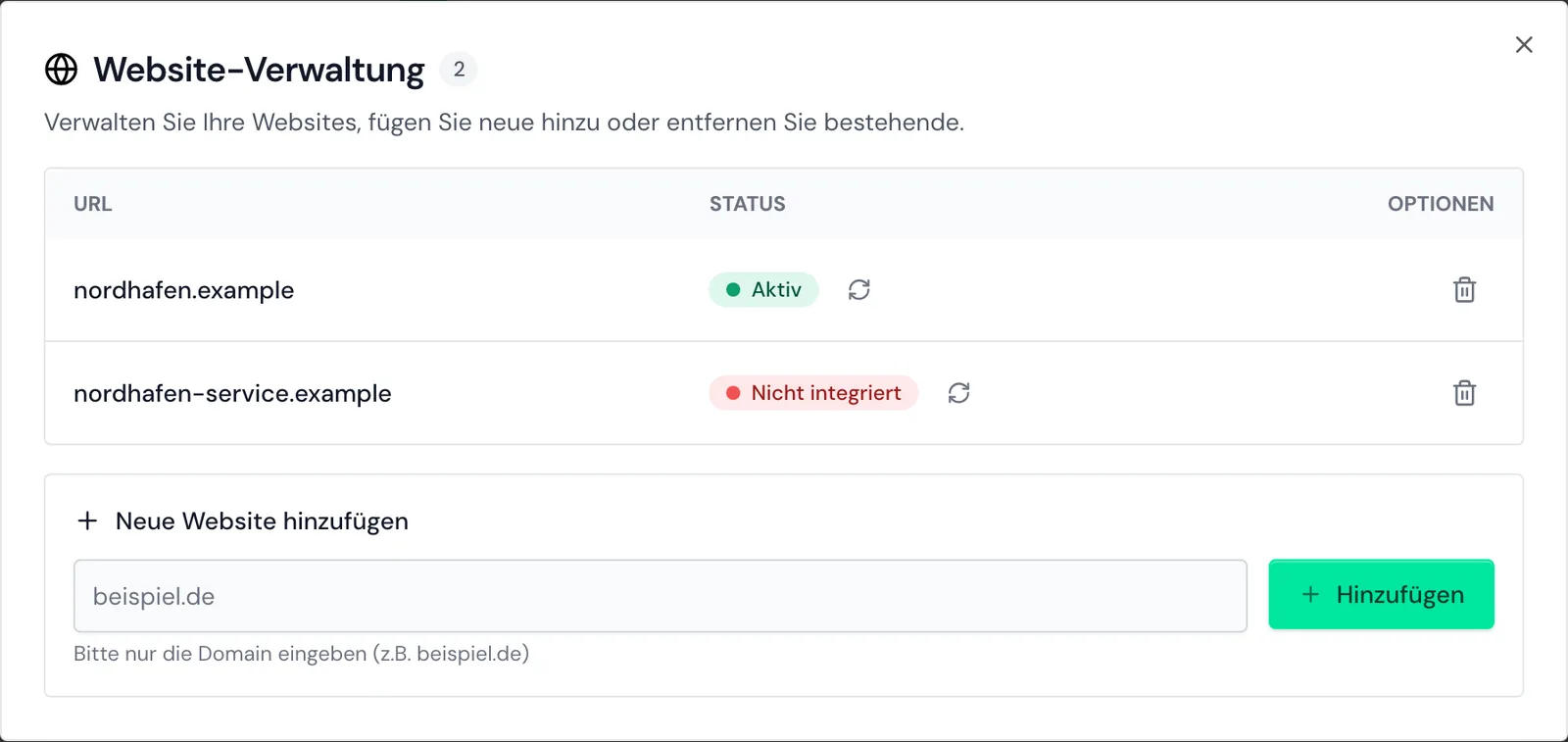Click the Hinzufügen button

[1381, 594]
